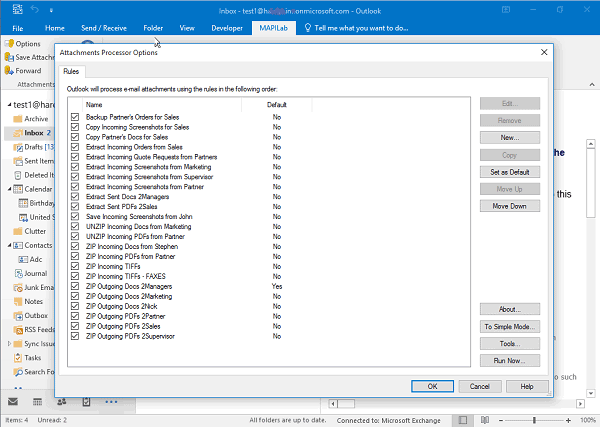Click the Normal view icon in status bar
The height and width of the screenshot is (427, 600).
(463, 420)
